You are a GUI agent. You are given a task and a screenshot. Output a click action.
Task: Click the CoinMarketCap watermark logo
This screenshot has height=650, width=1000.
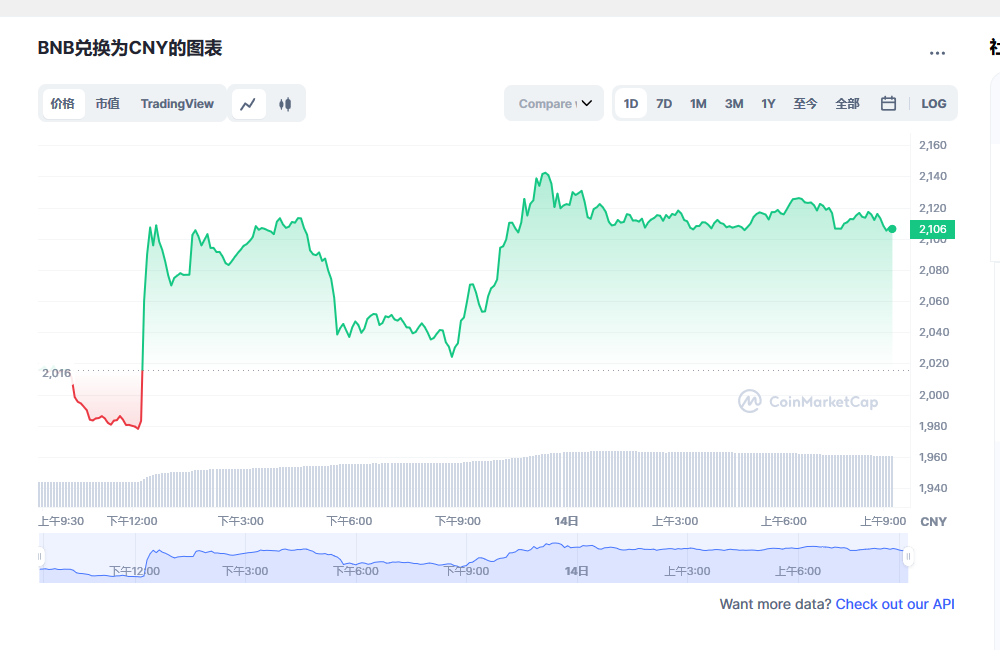coord(808,402)
